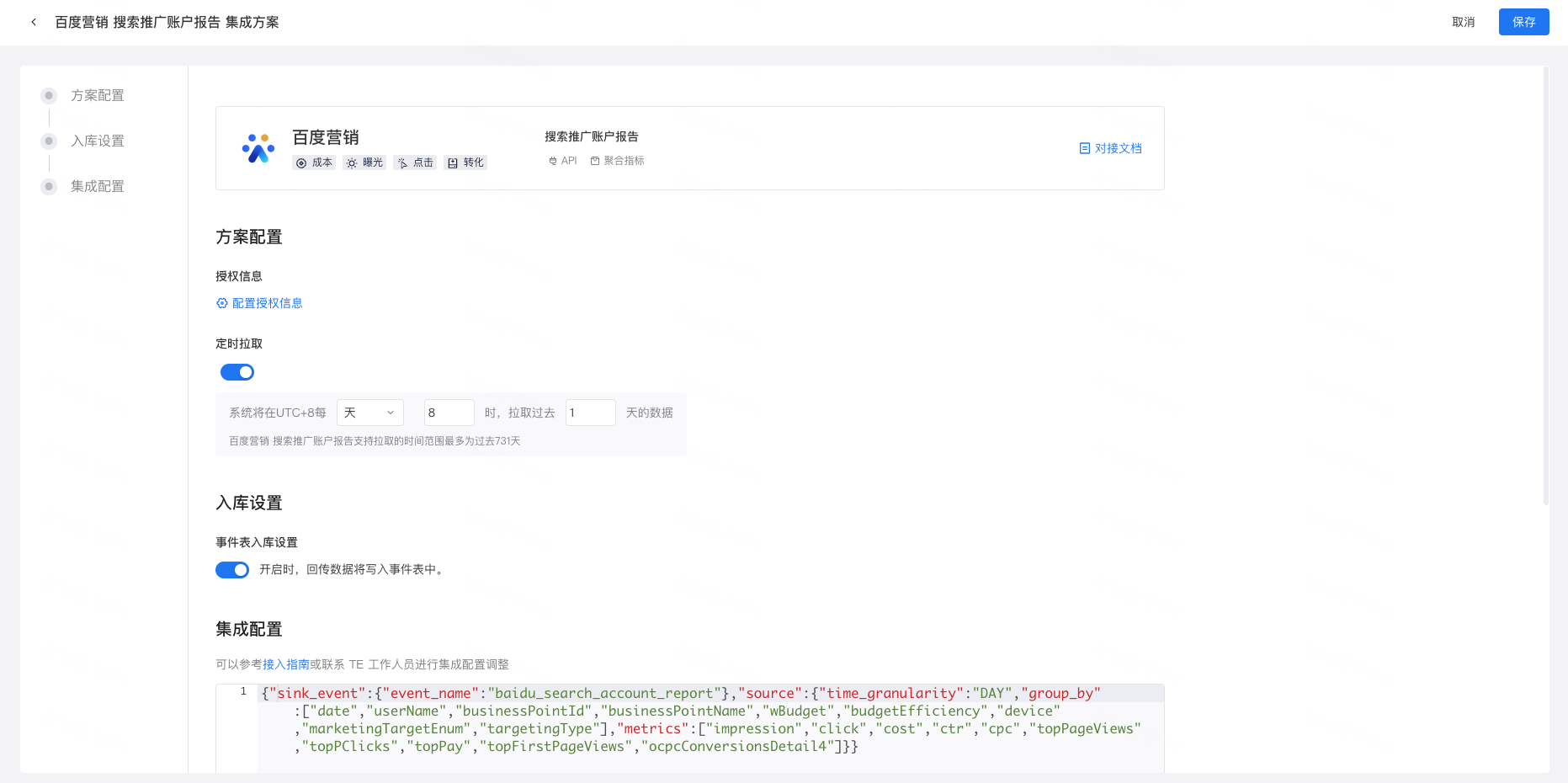Click the note about 过去731天 range
This screenshot has width=1568, height=783.
375,441
